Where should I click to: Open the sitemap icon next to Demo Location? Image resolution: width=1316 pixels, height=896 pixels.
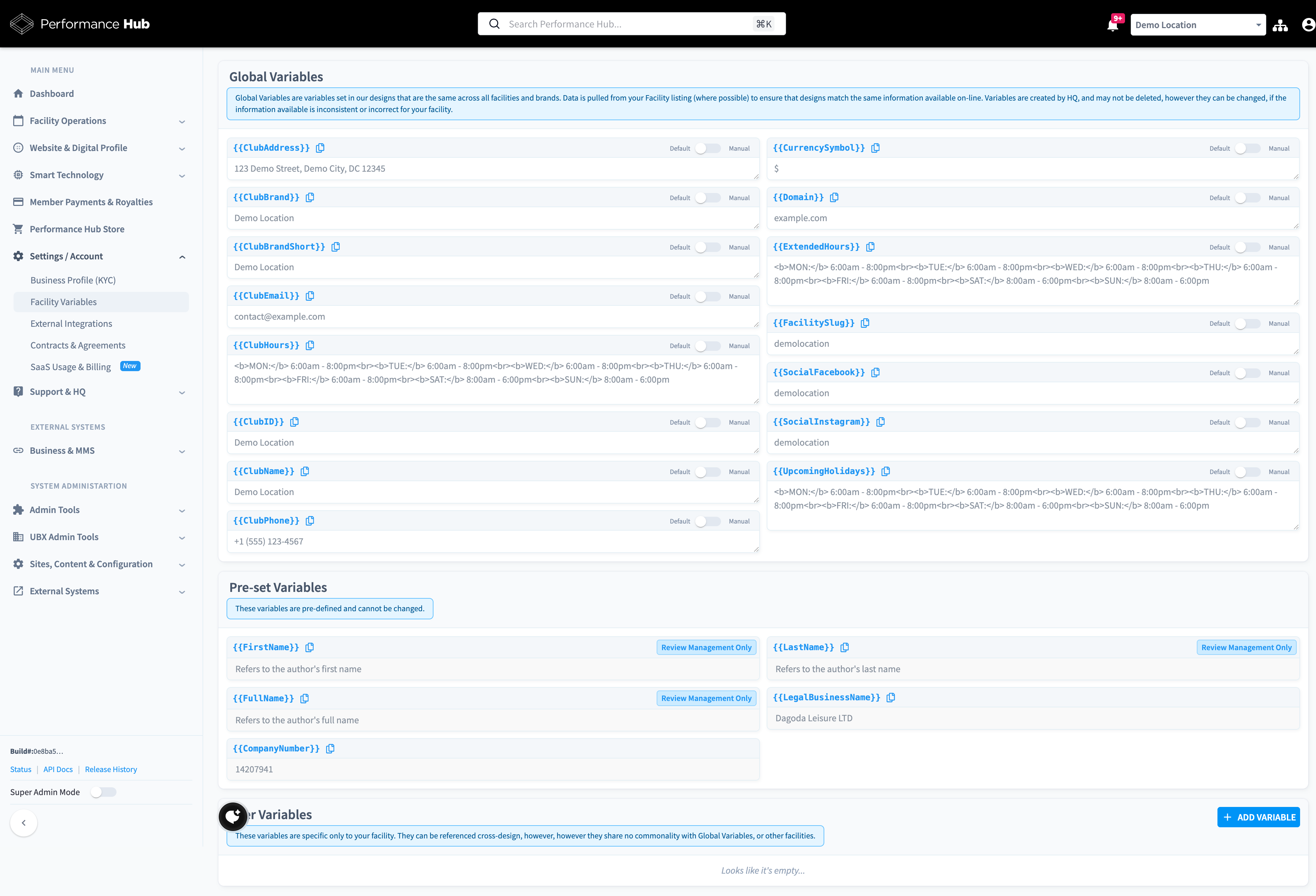(x=1280, y=24)
